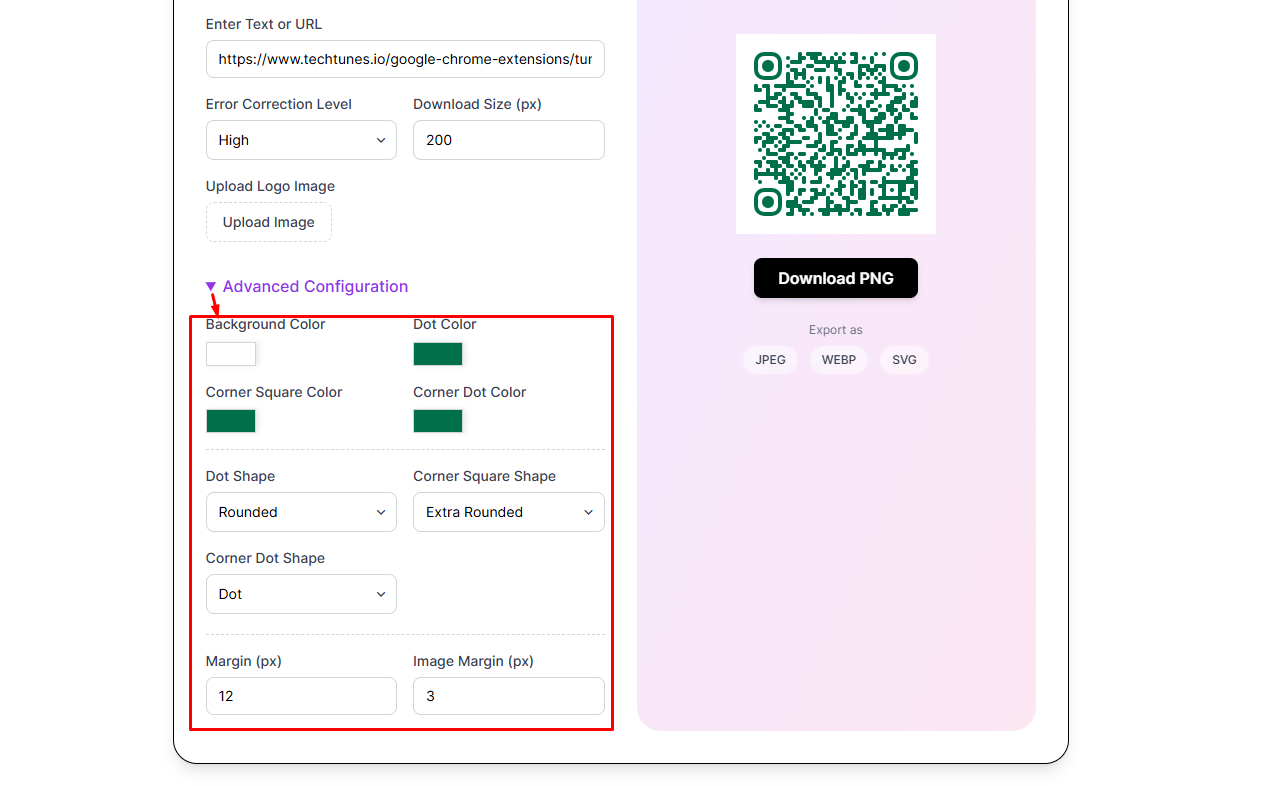Export the QR code as WEBP

click(839, 360)
